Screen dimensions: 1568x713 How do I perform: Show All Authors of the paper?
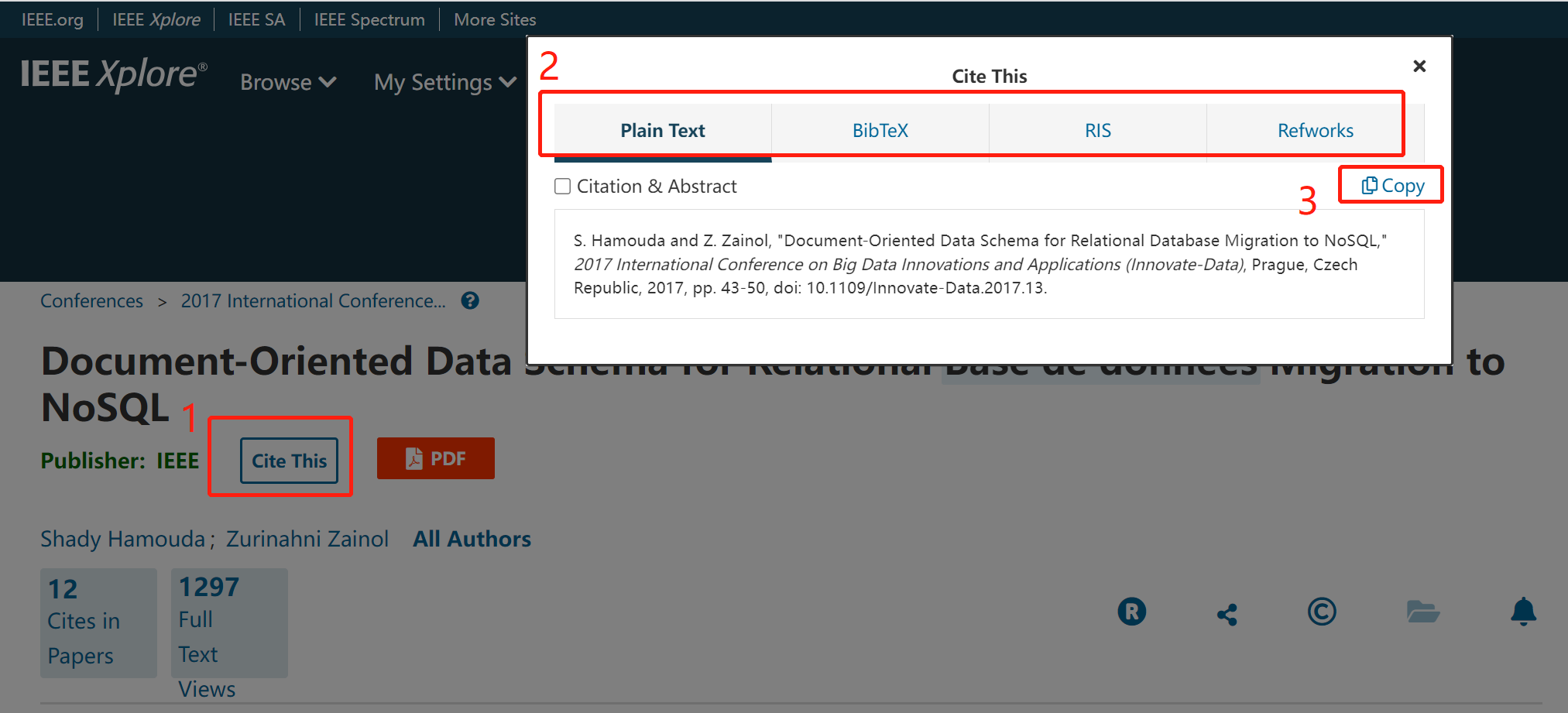click(x=472, y=538)
